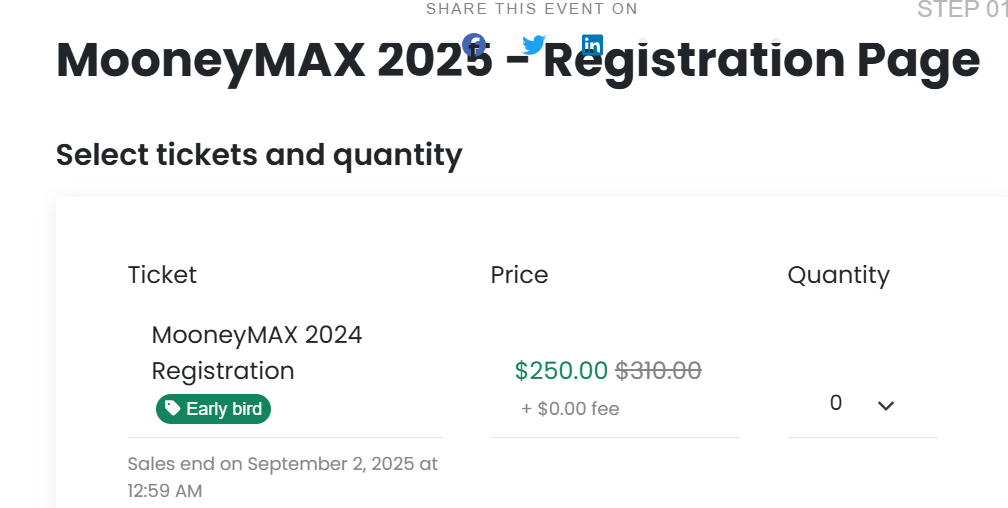The image size is (1008, 508).
Task: Click the discounted $250.00 price
Action: 561,371
